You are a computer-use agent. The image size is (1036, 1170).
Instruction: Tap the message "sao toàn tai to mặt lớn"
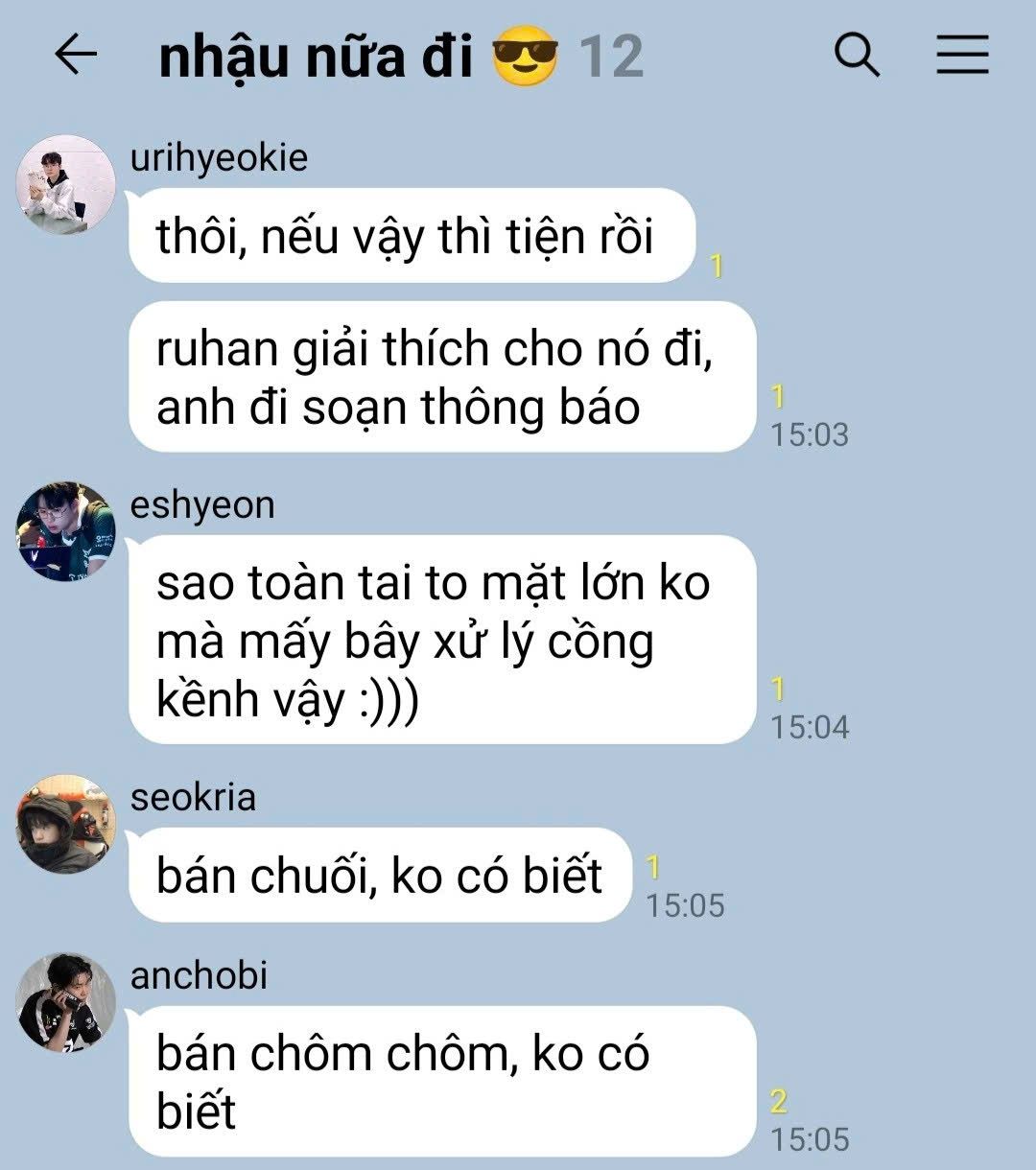click(x=442, y=640)
